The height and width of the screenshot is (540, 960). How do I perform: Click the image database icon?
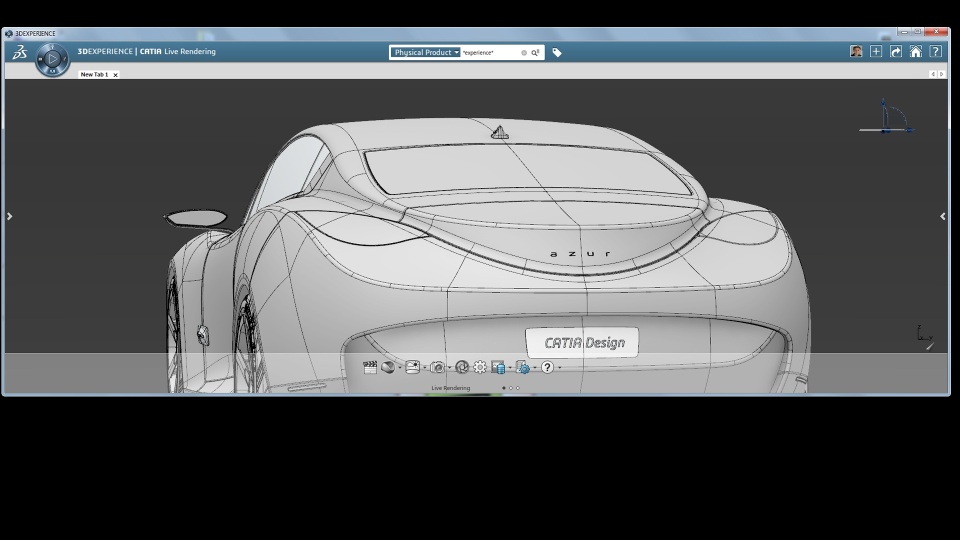tap(498, 367)
